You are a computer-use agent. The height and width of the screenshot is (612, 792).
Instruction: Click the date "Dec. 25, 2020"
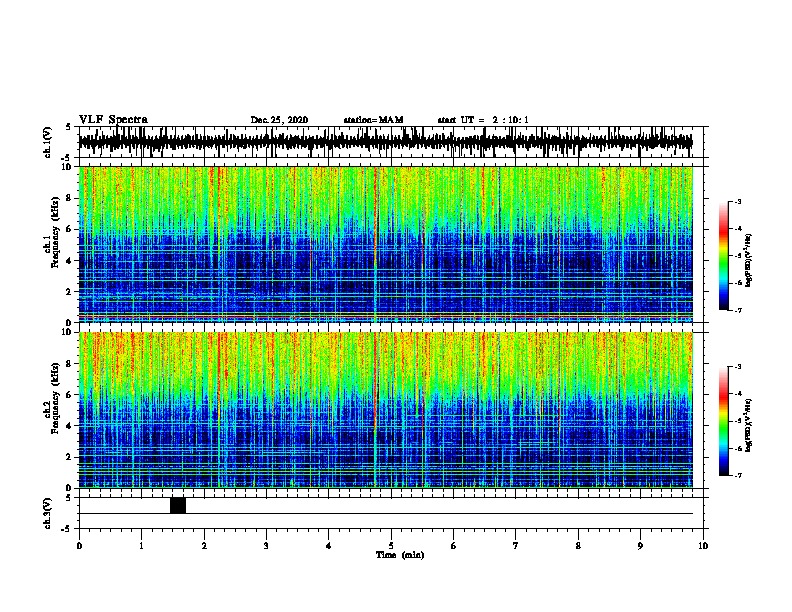(279, 120)
